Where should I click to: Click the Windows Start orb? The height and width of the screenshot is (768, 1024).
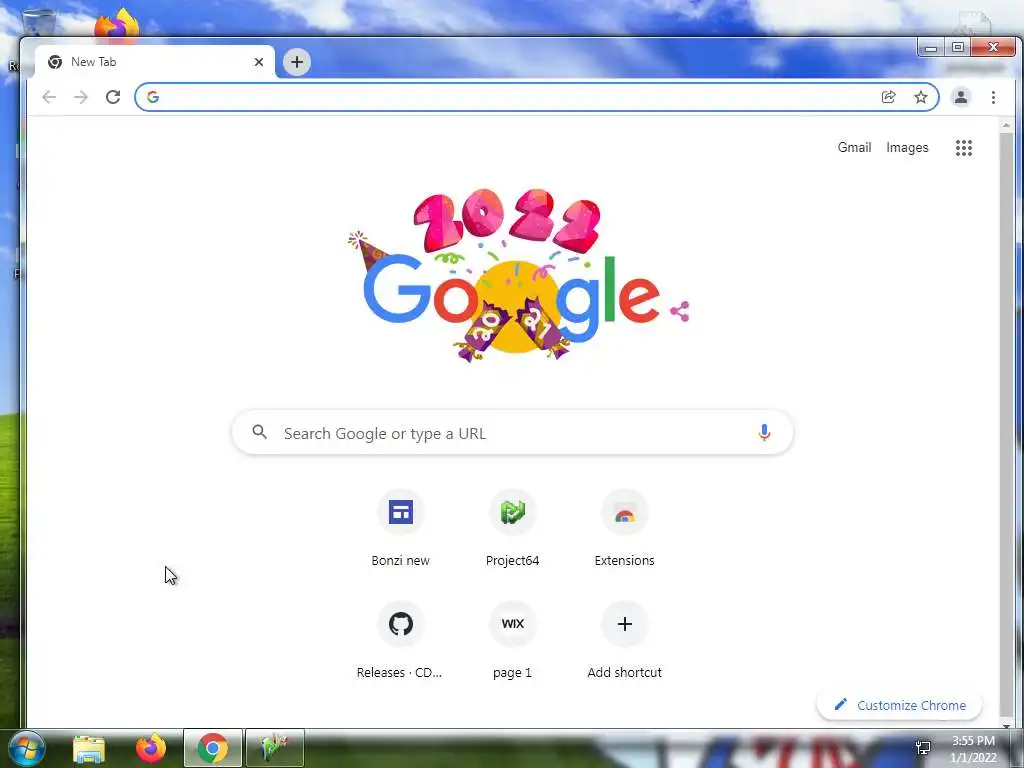tap(26, 748)
